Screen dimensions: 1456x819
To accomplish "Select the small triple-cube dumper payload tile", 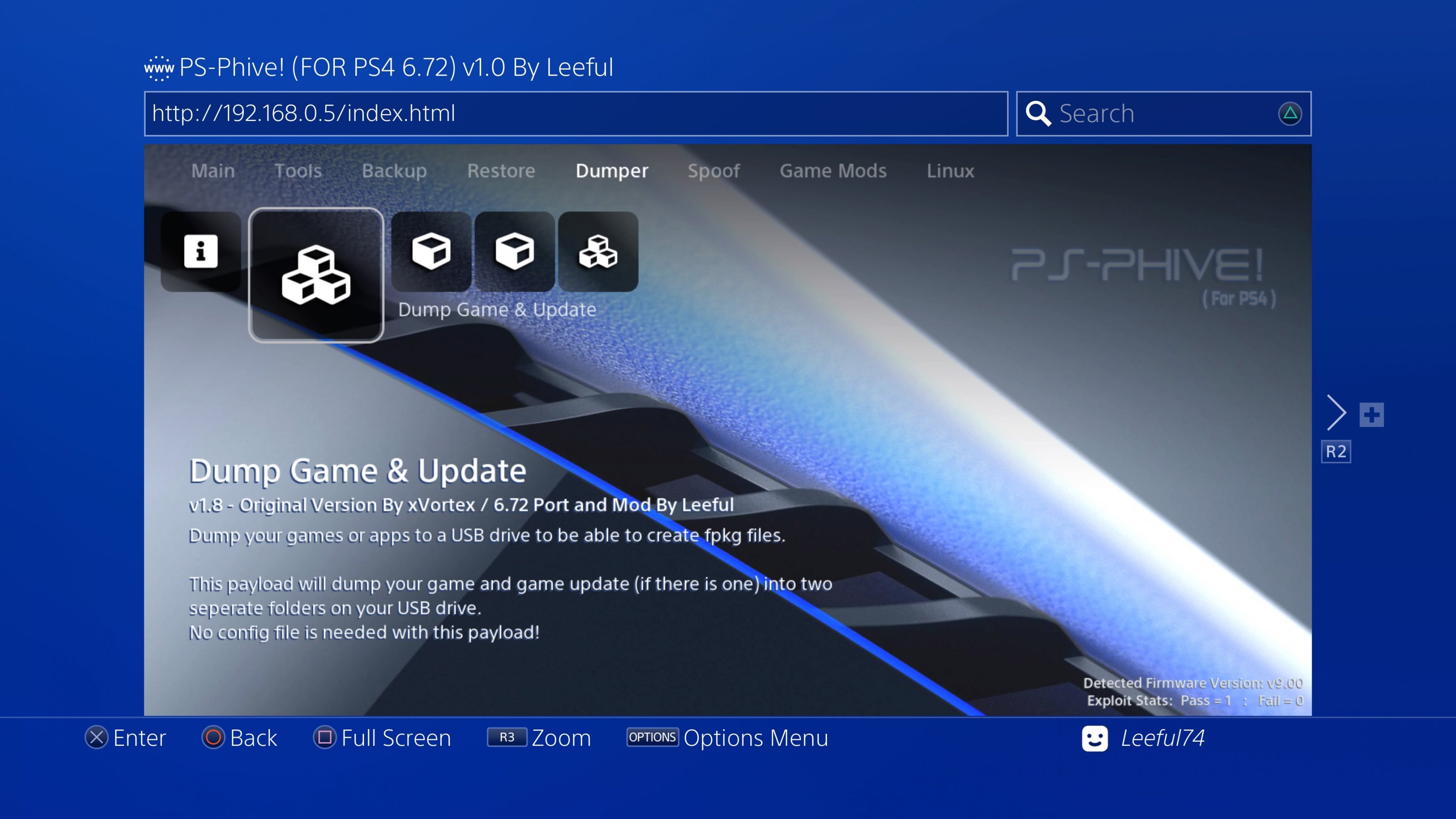I will pyautogui.click(x=598, y=251).
